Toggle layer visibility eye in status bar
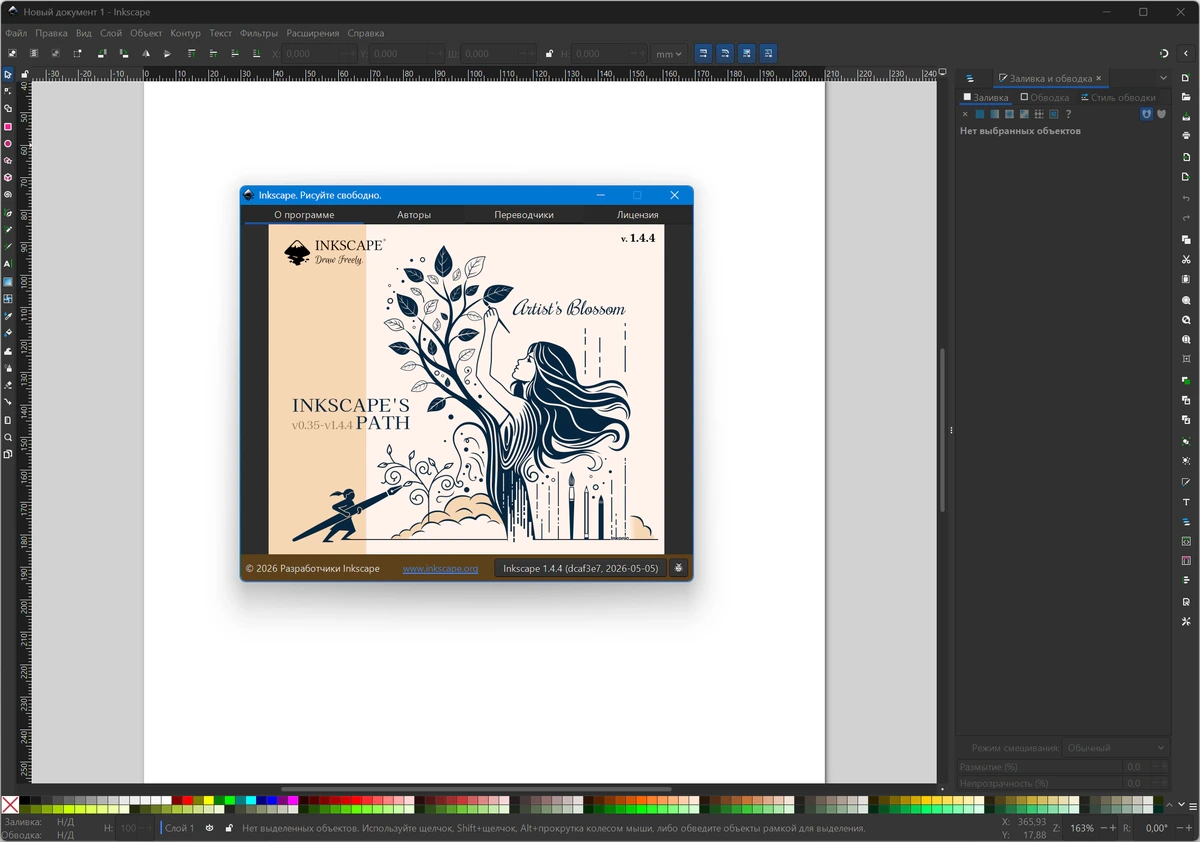 click(x=210, y=828)
